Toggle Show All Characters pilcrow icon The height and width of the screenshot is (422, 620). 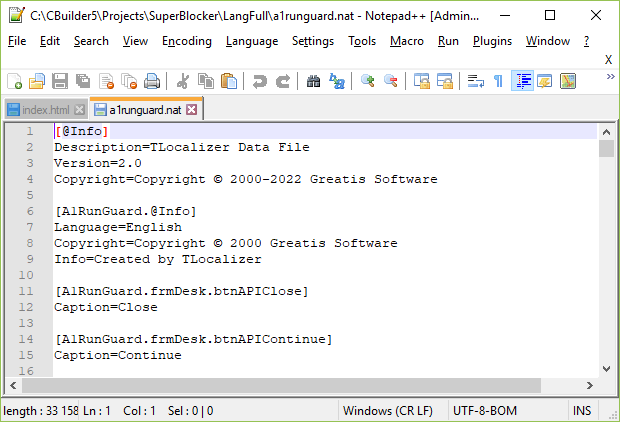(x=498, y=81)
